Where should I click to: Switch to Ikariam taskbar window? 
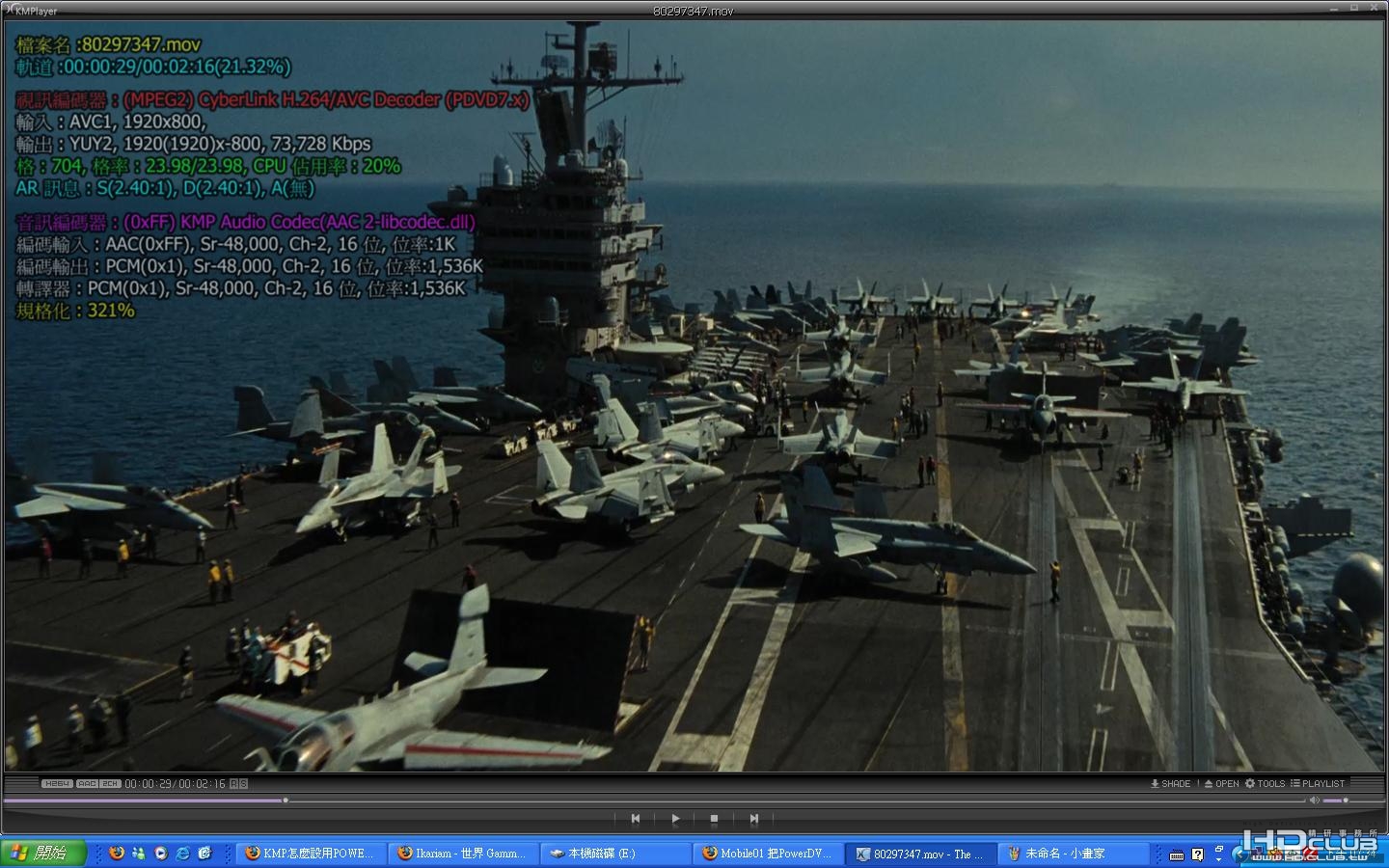tap(464, 854)
